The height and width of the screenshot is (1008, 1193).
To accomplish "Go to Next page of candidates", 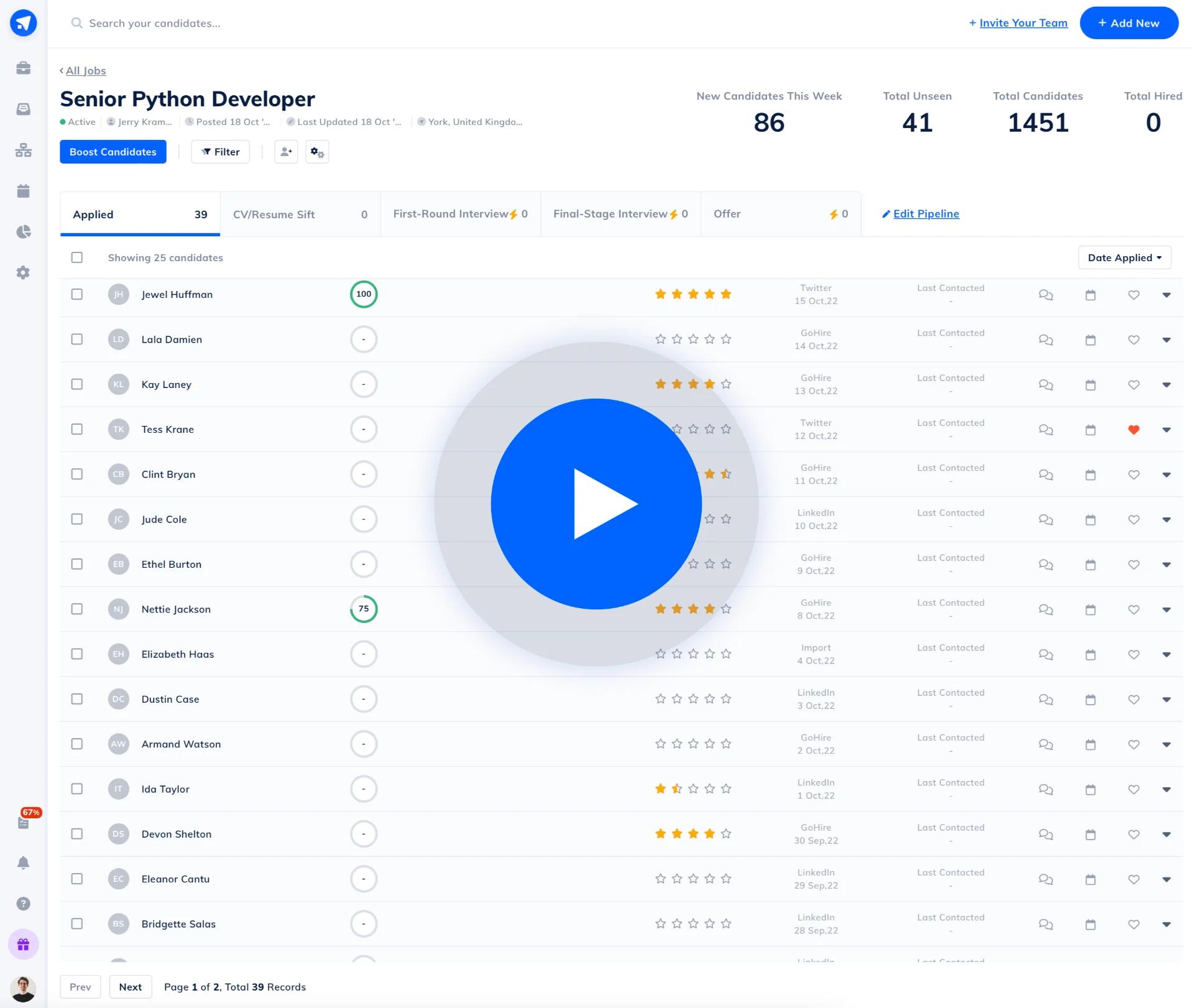I will 131,987.
